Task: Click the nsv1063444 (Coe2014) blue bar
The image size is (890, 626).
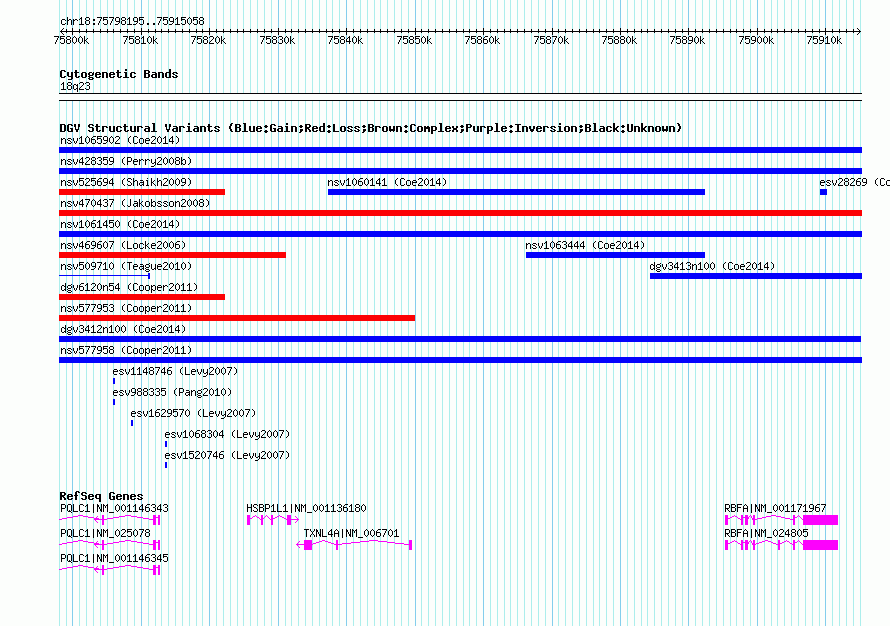Action: click(615, 255)
